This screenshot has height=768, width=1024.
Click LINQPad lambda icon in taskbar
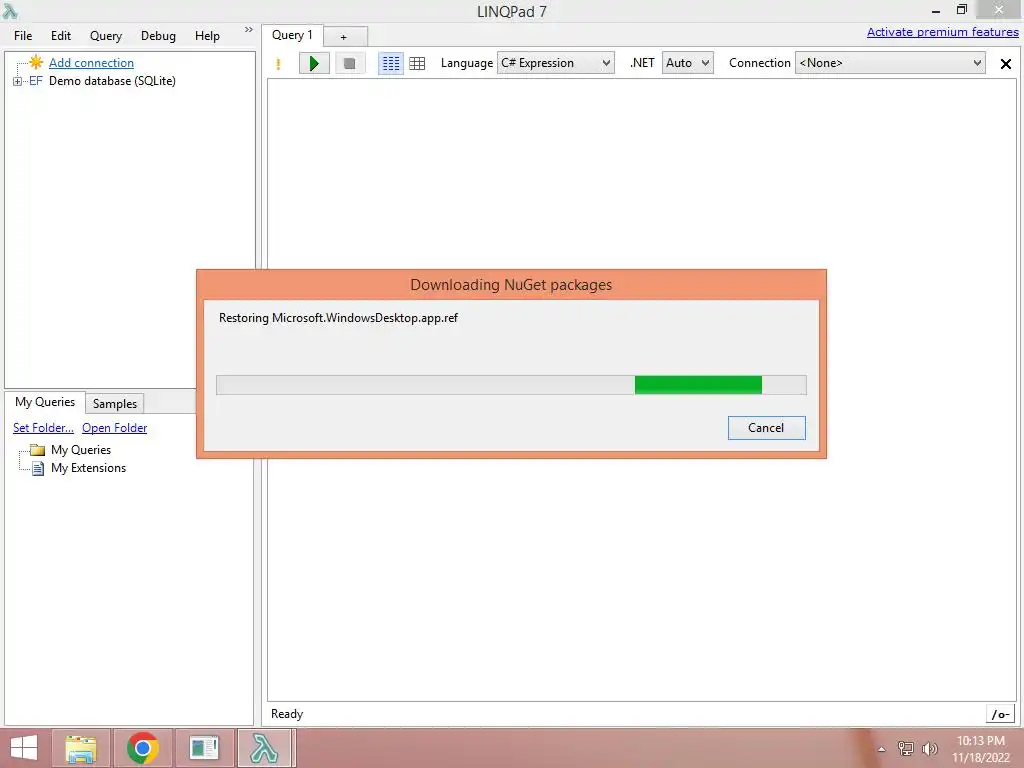(x=265, y=748)
